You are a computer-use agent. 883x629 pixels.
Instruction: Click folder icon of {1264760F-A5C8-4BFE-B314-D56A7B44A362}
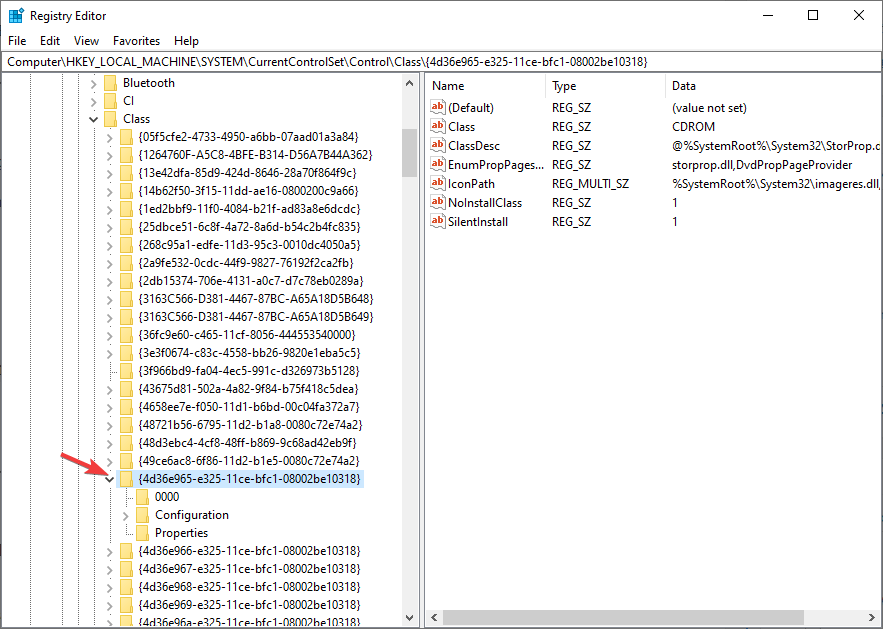point(127,155)
